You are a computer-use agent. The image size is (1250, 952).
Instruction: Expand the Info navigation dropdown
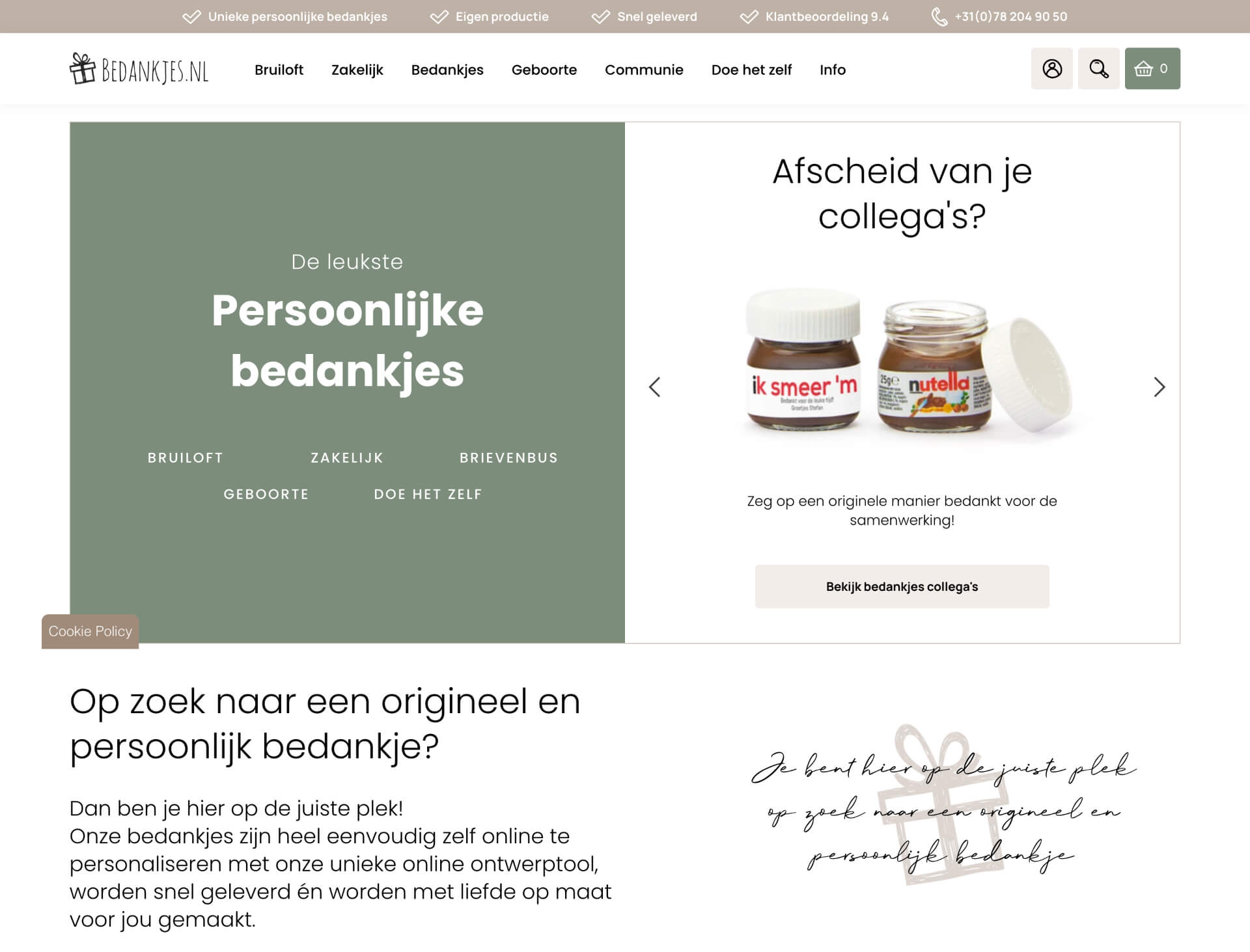click(832, 70)
